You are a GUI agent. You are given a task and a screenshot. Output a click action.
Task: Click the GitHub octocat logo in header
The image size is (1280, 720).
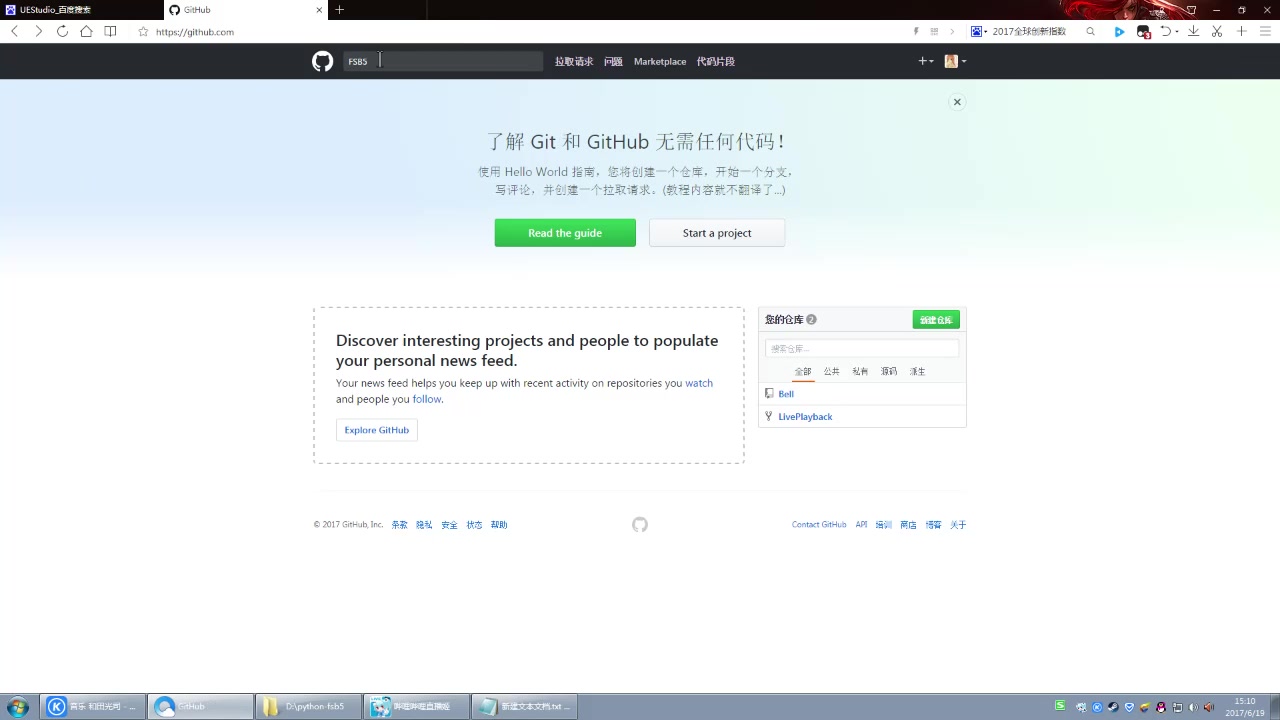click(322, 61)
